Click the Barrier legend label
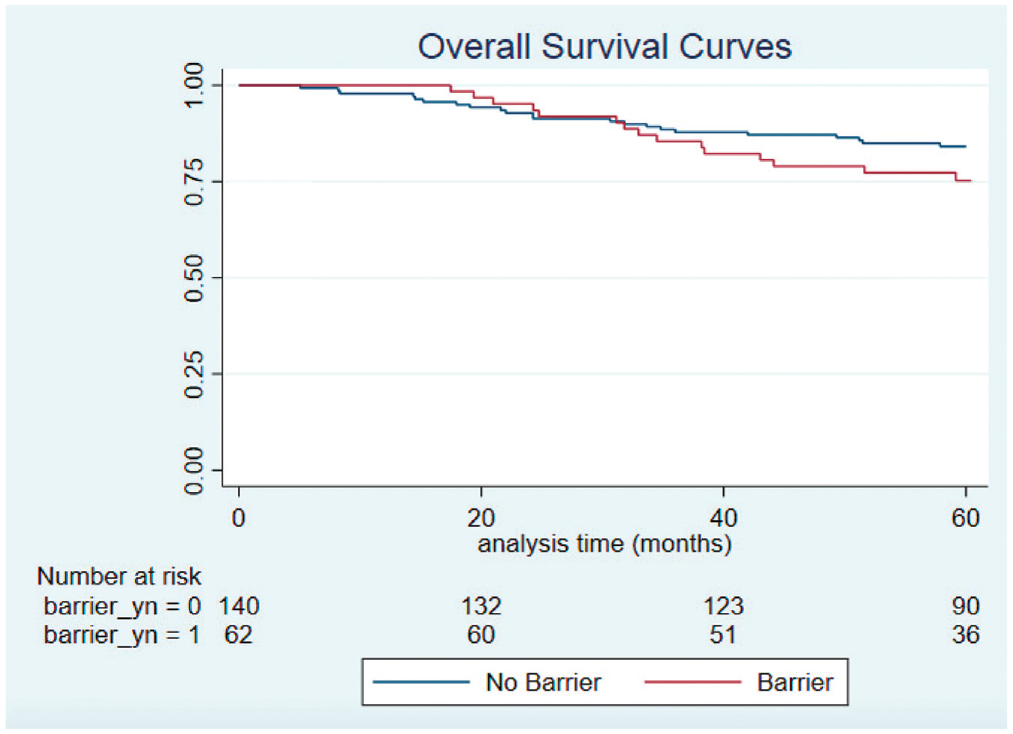The height and width of the screenshot is (734, 1013). [795, 682]
